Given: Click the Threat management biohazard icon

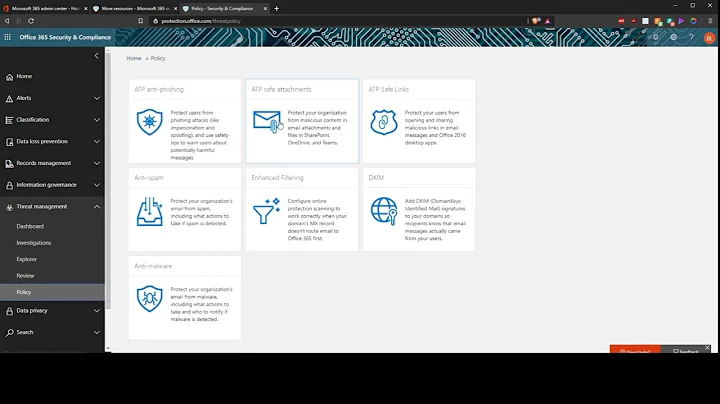Looking at the screenshot, I should point(9,207).
